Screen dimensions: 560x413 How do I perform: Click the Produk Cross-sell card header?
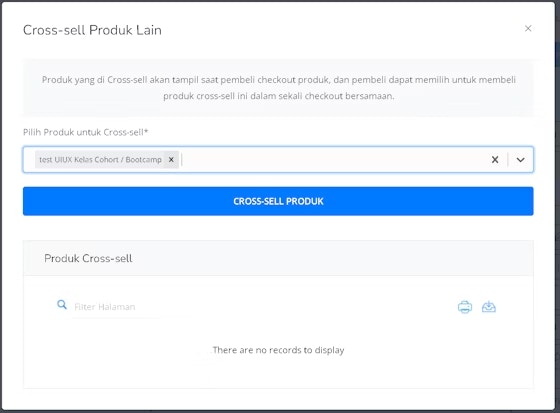[278, 258]
